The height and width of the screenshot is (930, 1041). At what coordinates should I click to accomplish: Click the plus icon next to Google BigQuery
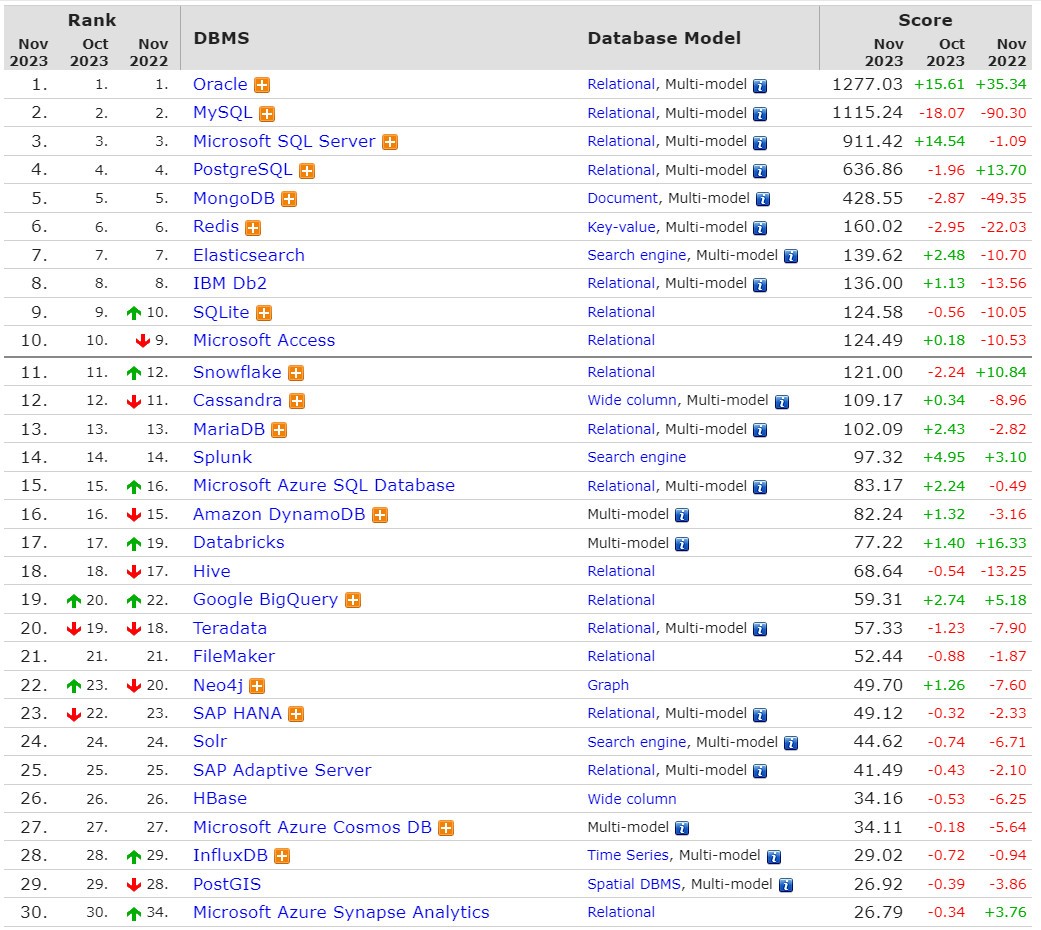pyautogui.click(x=353, y=601)
